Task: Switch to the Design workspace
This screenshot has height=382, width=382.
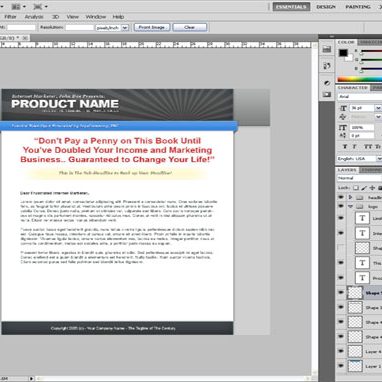Action: click(326, 7)
